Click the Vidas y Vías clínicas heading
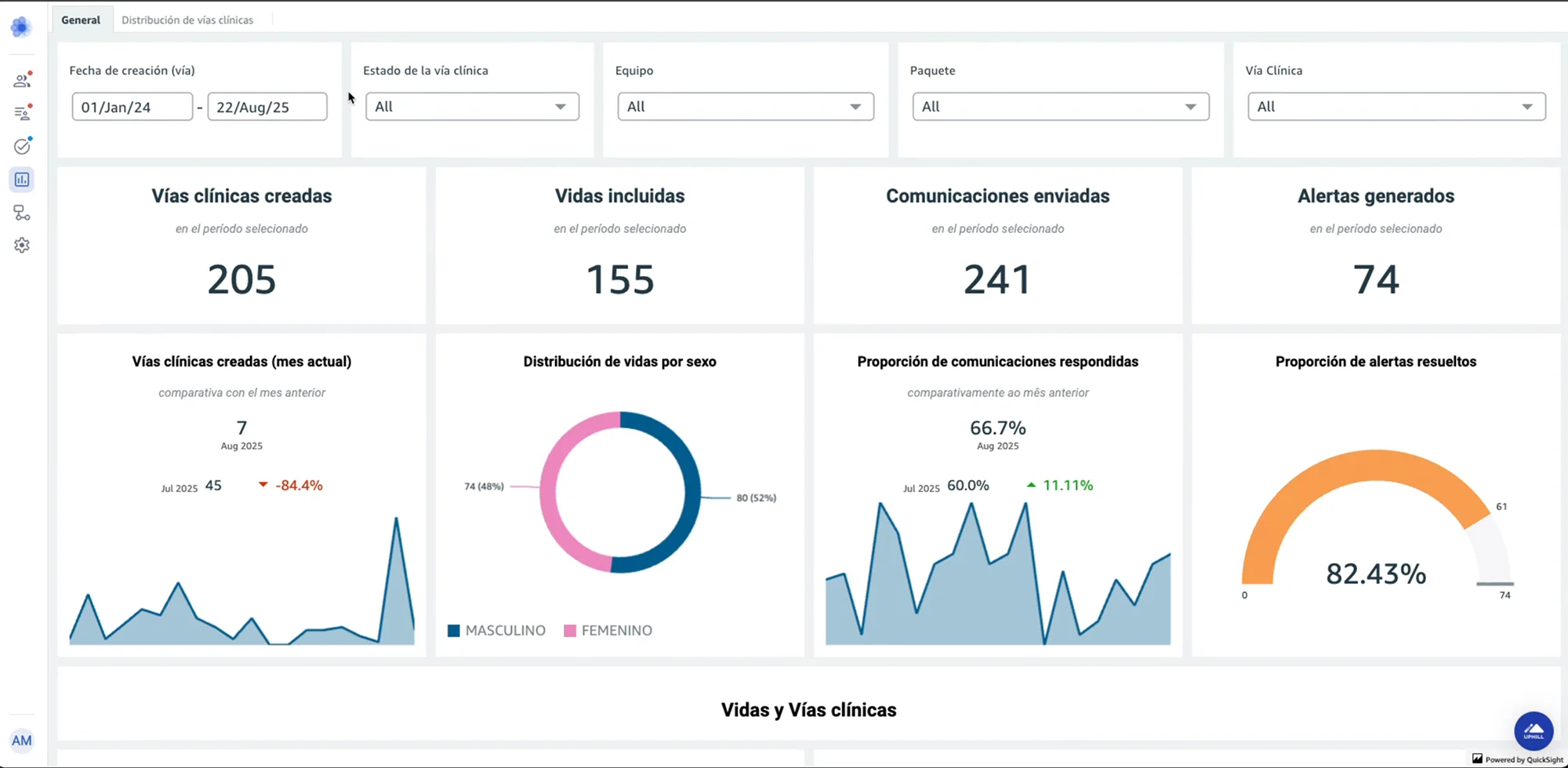1568x768 pixels. click(808, 710)
